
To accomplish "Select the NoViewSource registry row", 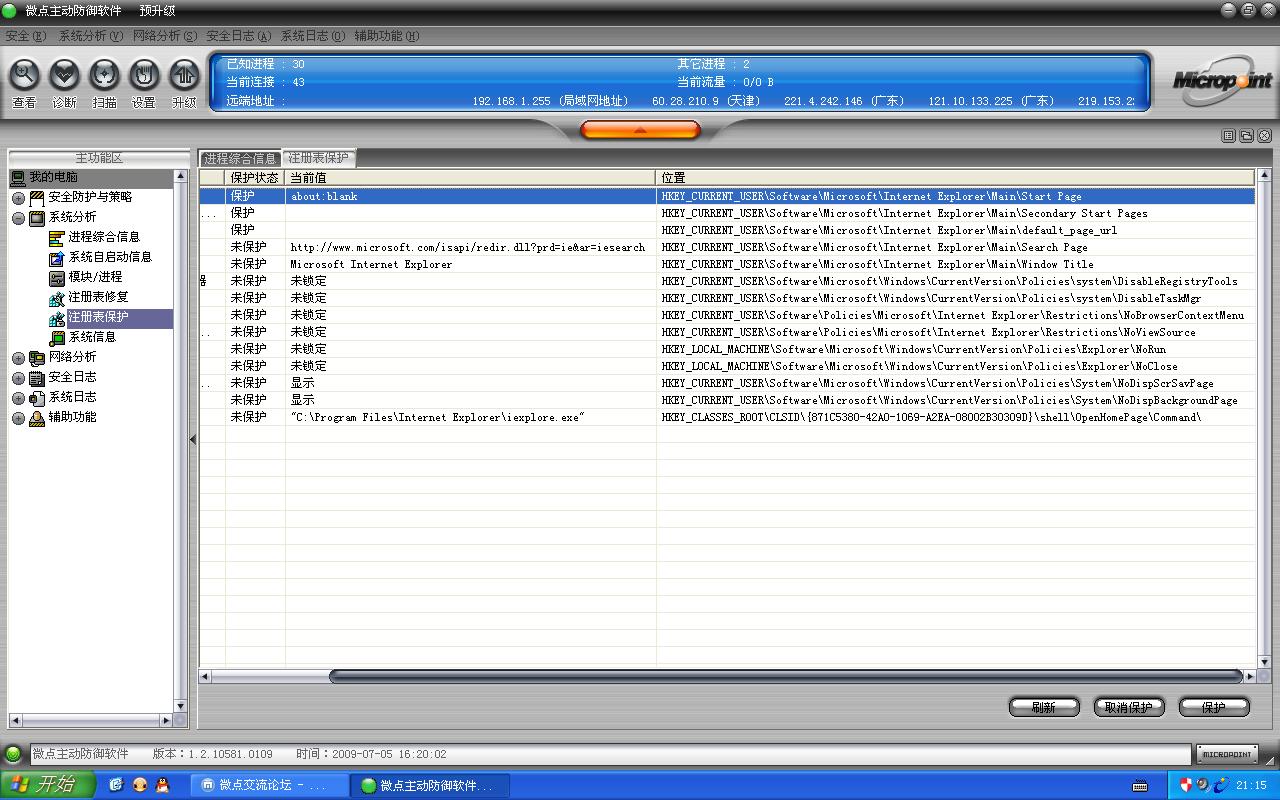I will point(727,332).
